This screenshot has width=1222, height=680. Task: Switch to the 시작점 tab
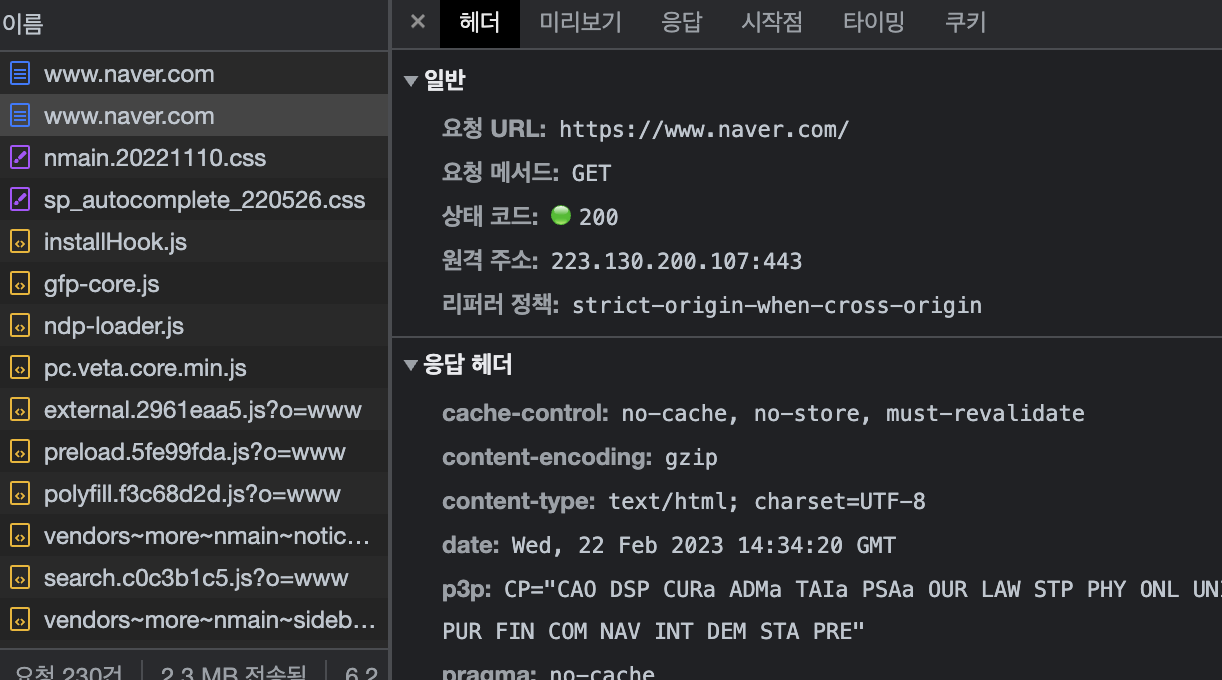(x=772, y=23)
